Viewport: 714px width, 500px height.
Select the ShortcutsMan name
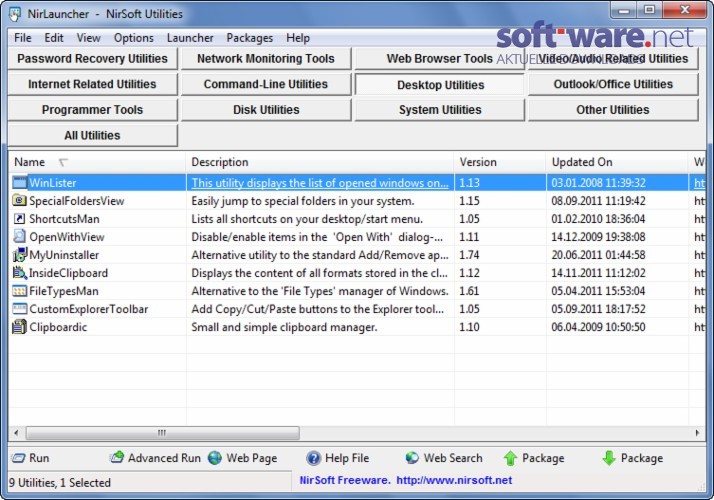tap(64, 219)
